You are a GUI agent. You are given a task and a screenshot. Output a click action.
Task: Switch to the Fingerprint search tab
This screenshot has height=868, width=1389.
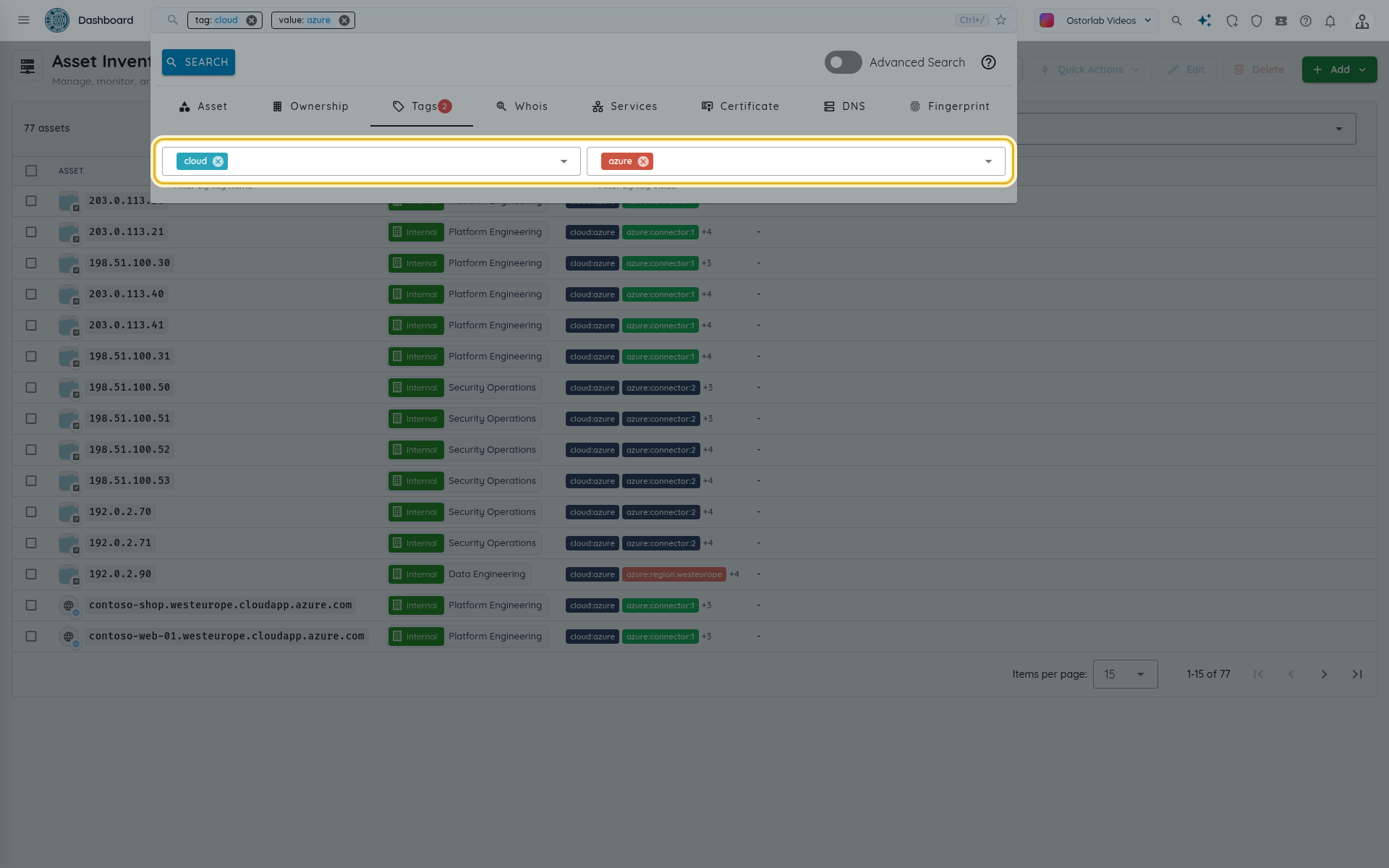(949, 106)
